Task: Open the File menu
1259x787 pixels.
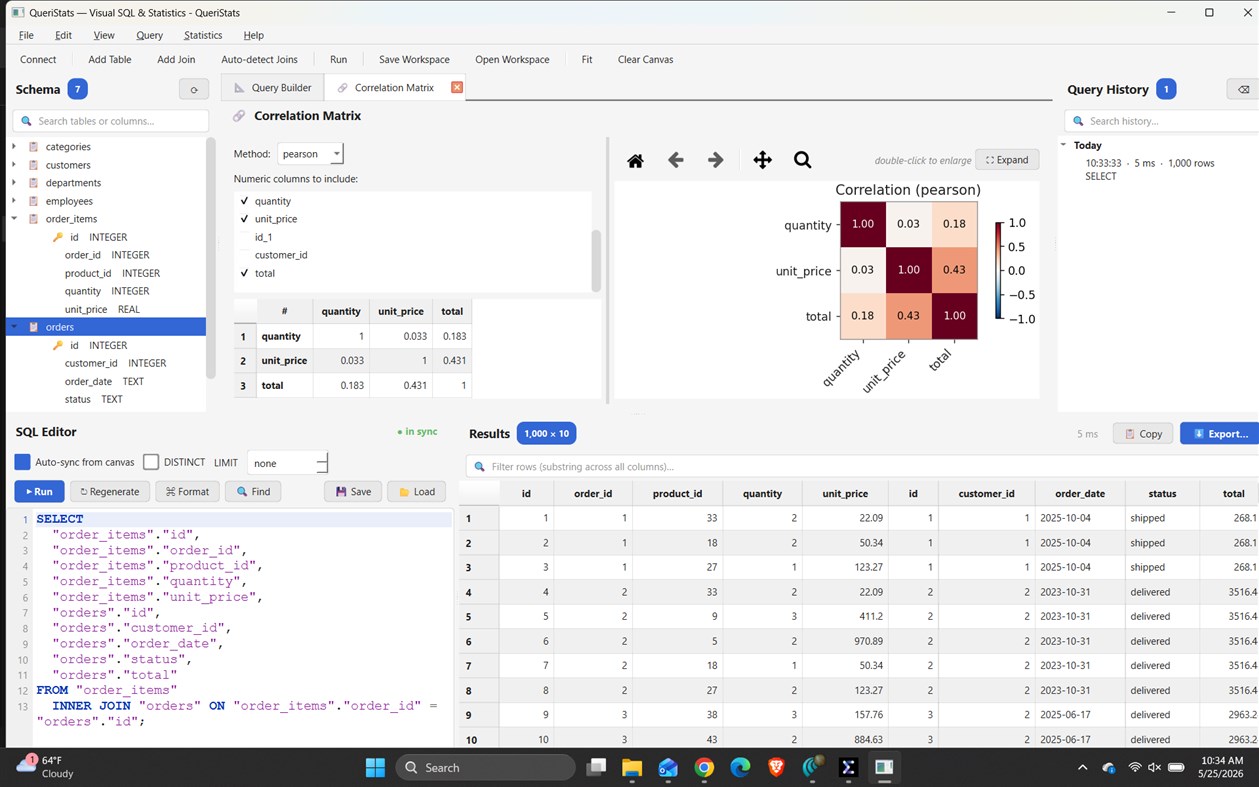Action: click(x=26, y=35)
